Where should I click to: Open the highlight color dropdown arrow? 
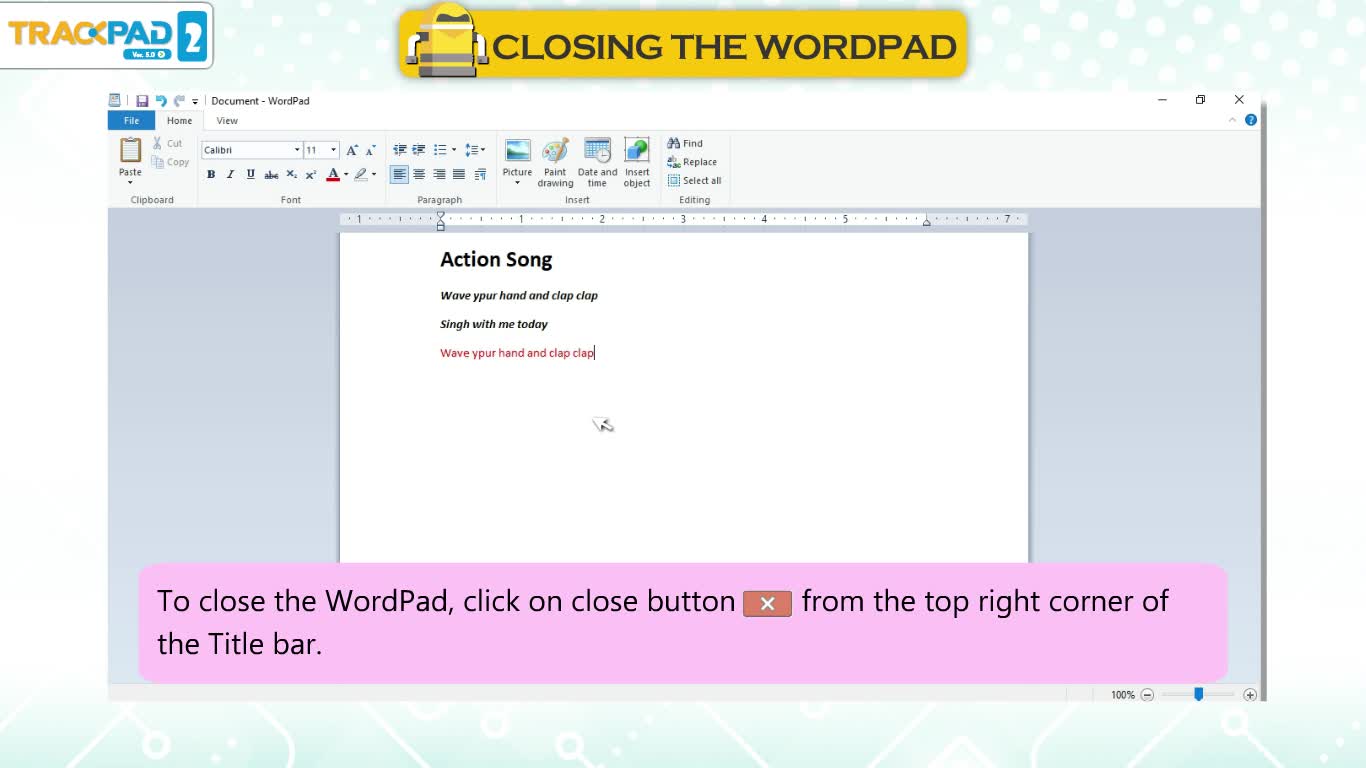point(374,174)
